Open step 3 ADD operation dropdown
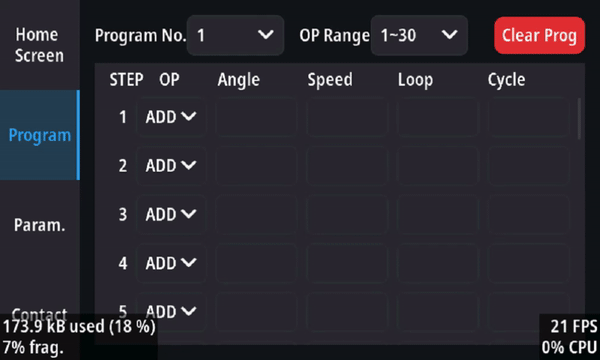This screenshot has width=600, height=360. [x=171, y=214]
